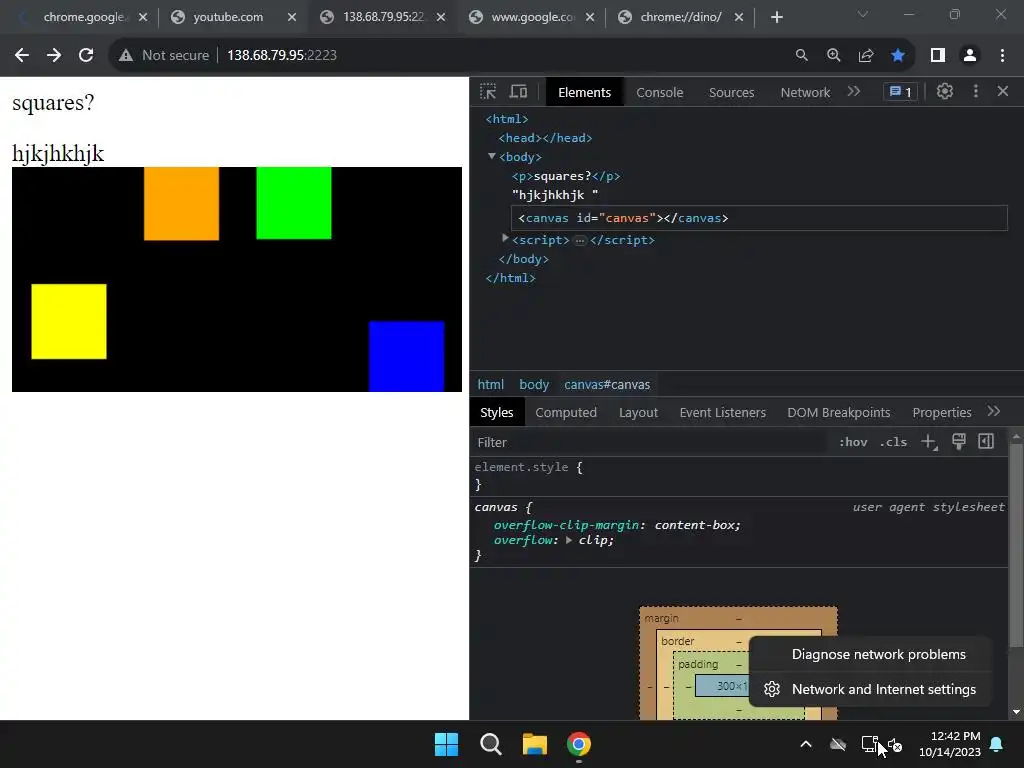Open File Explorer from the taskbar
This screenshot has width=1024, height=768.
(534, 744)
